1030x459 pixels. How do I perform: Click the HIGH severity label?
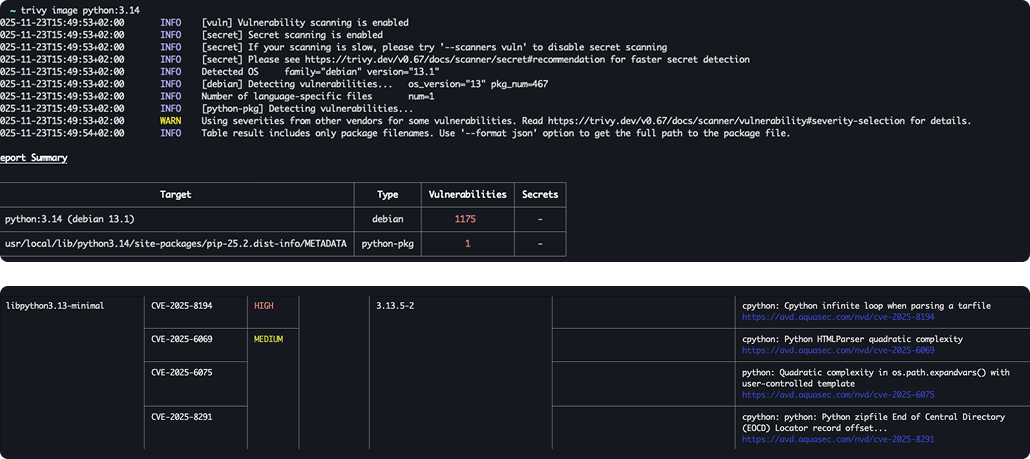click(x=264, y=306)
